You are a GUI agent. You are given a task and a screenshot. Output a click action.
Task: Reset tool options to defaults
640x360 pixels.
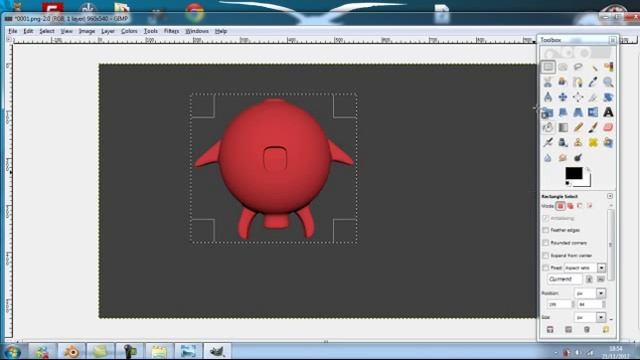point(605,329)
